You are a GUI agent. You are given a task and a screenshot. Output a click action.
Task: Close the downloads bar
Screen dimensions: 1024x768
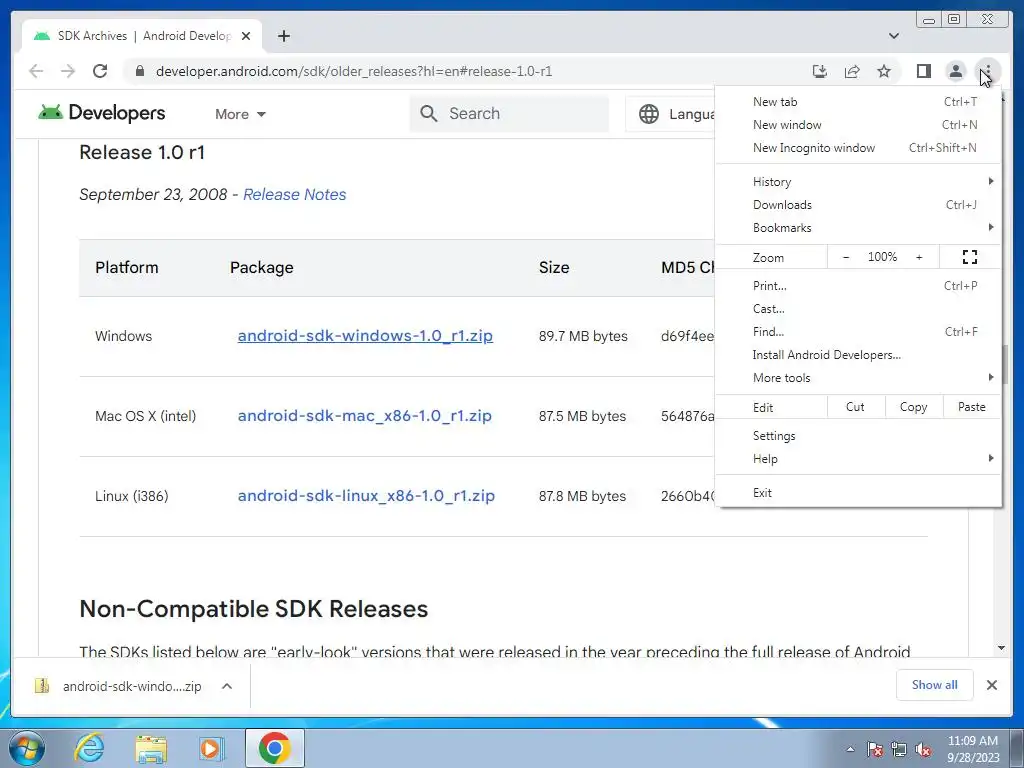[991, 684]
